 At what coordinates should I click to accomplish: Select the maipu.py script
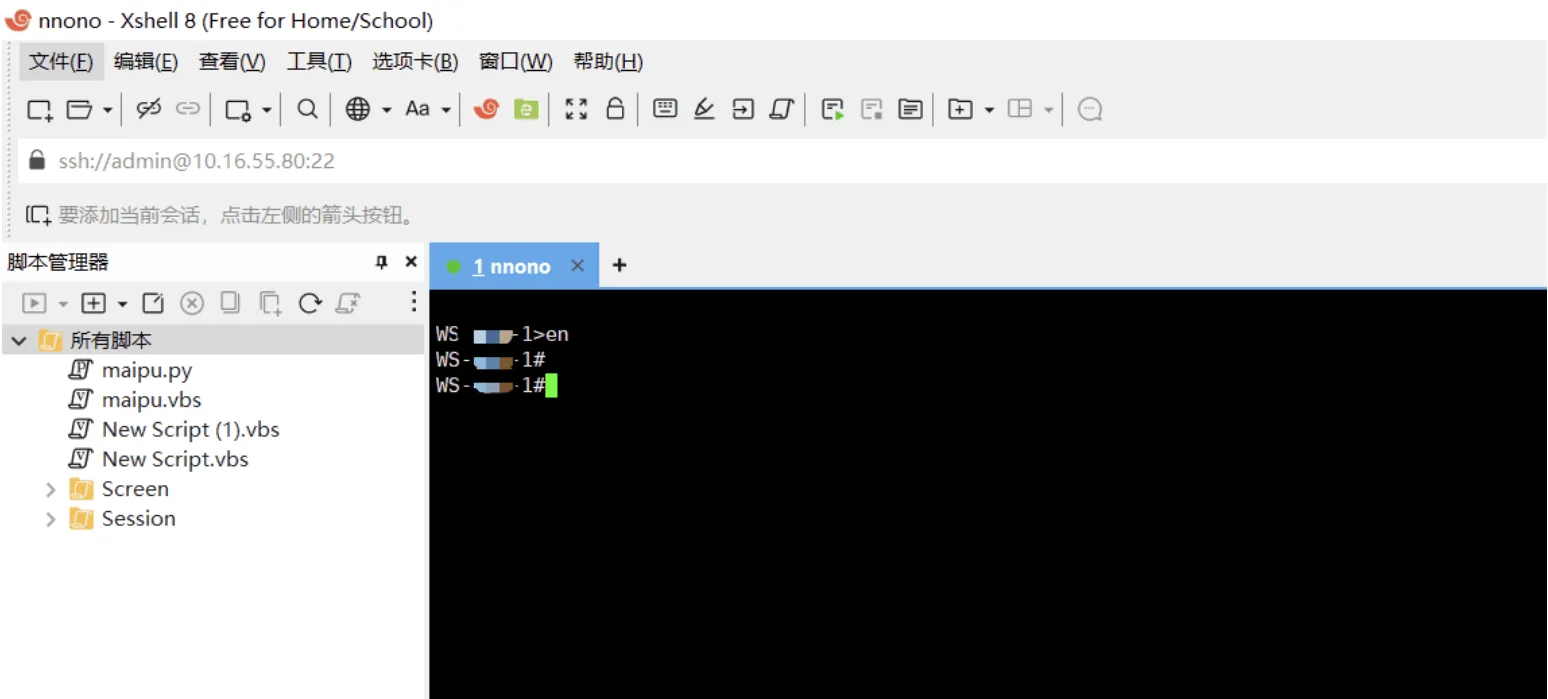point(147,369)
